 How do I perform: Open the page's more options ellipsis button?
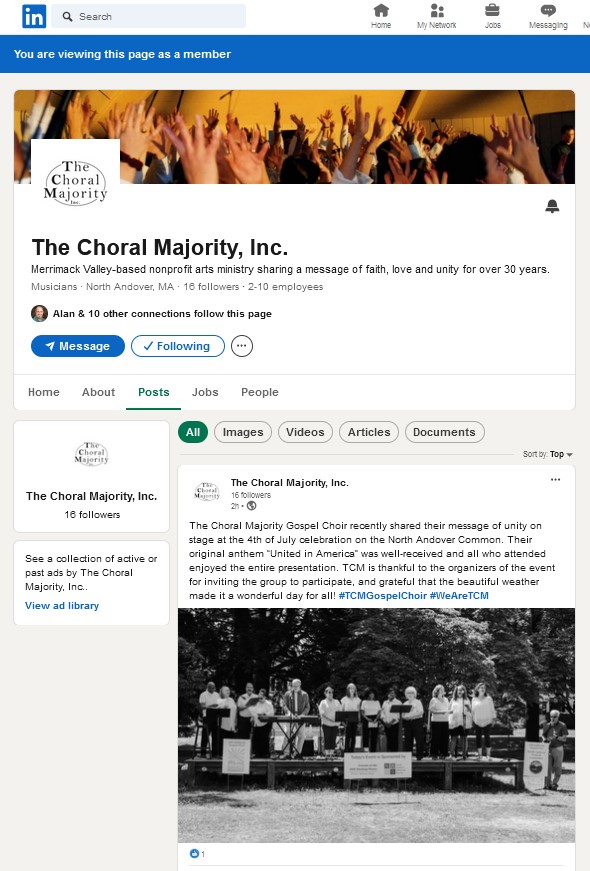[x=242, y=346]
